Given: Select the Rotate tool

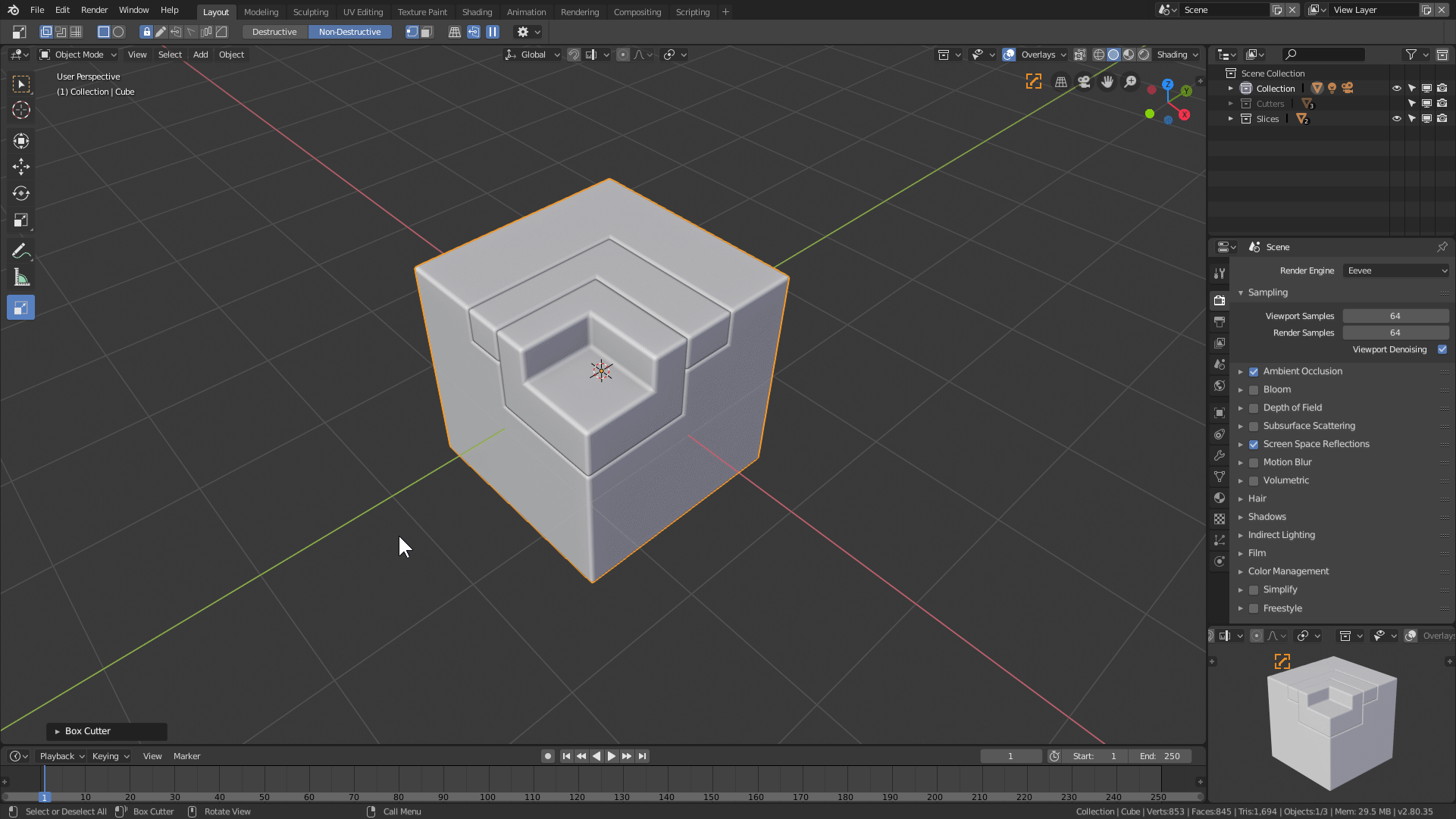Looking at the screenshot, I should (x=20, y=193).
